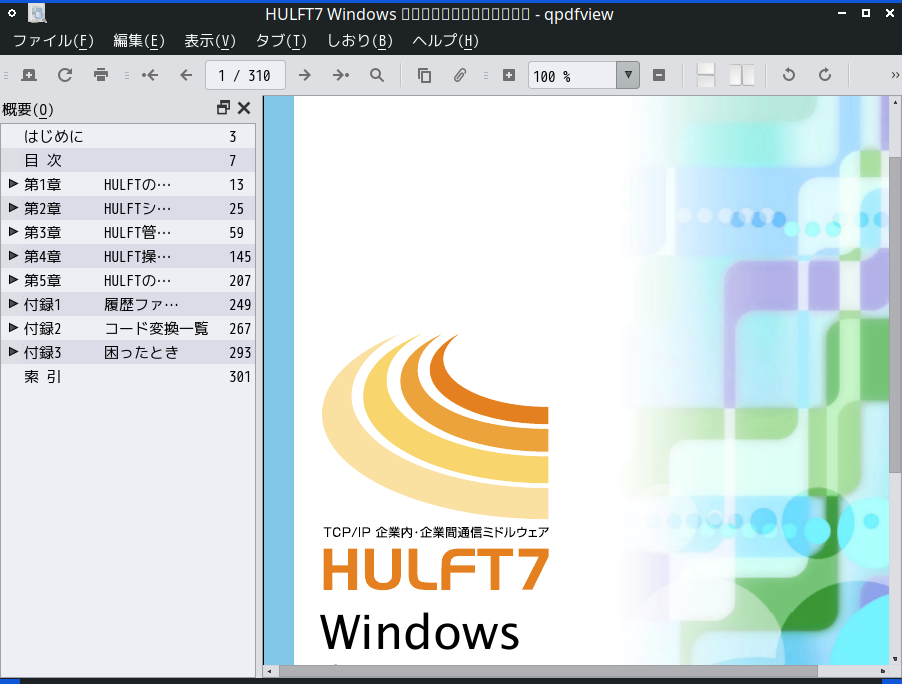Jump to the first page arrow
The image size is (902, 684).
[x=150, y=75]
